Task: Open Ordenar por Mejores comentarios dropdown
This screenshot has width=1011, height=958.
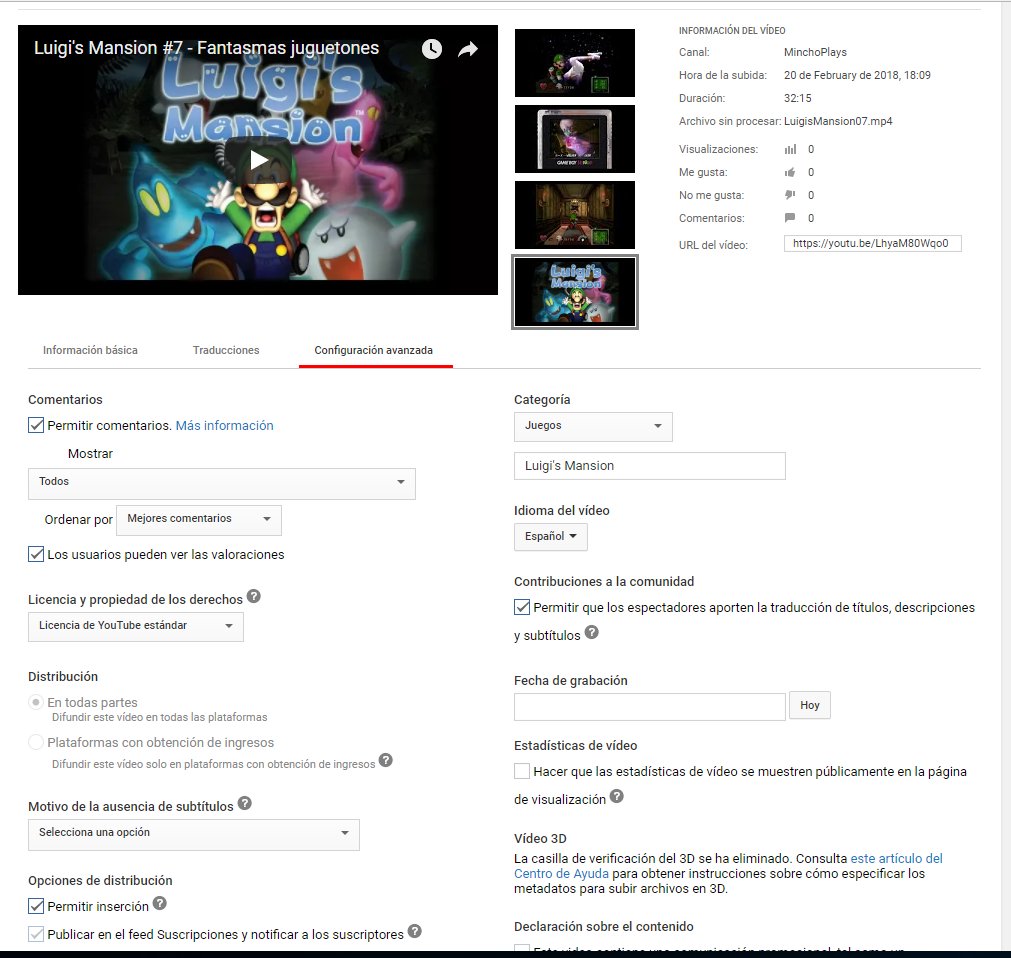Action: click(199, 520)
